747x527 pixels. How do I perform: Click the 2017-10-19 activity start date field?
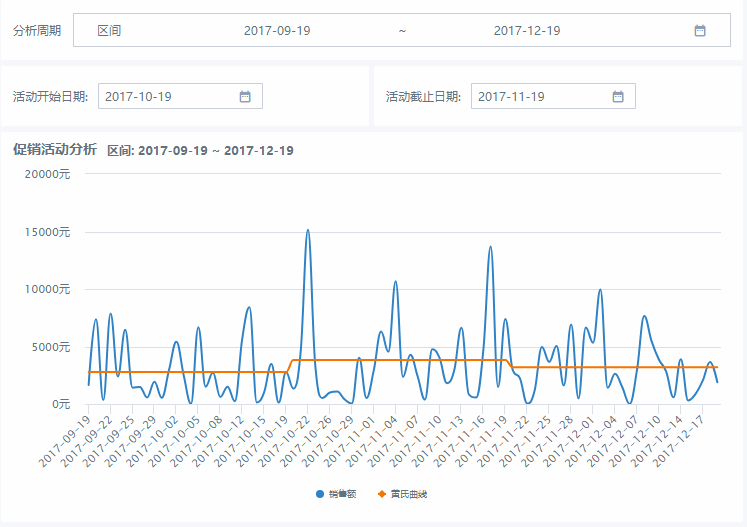pos(180,96)
